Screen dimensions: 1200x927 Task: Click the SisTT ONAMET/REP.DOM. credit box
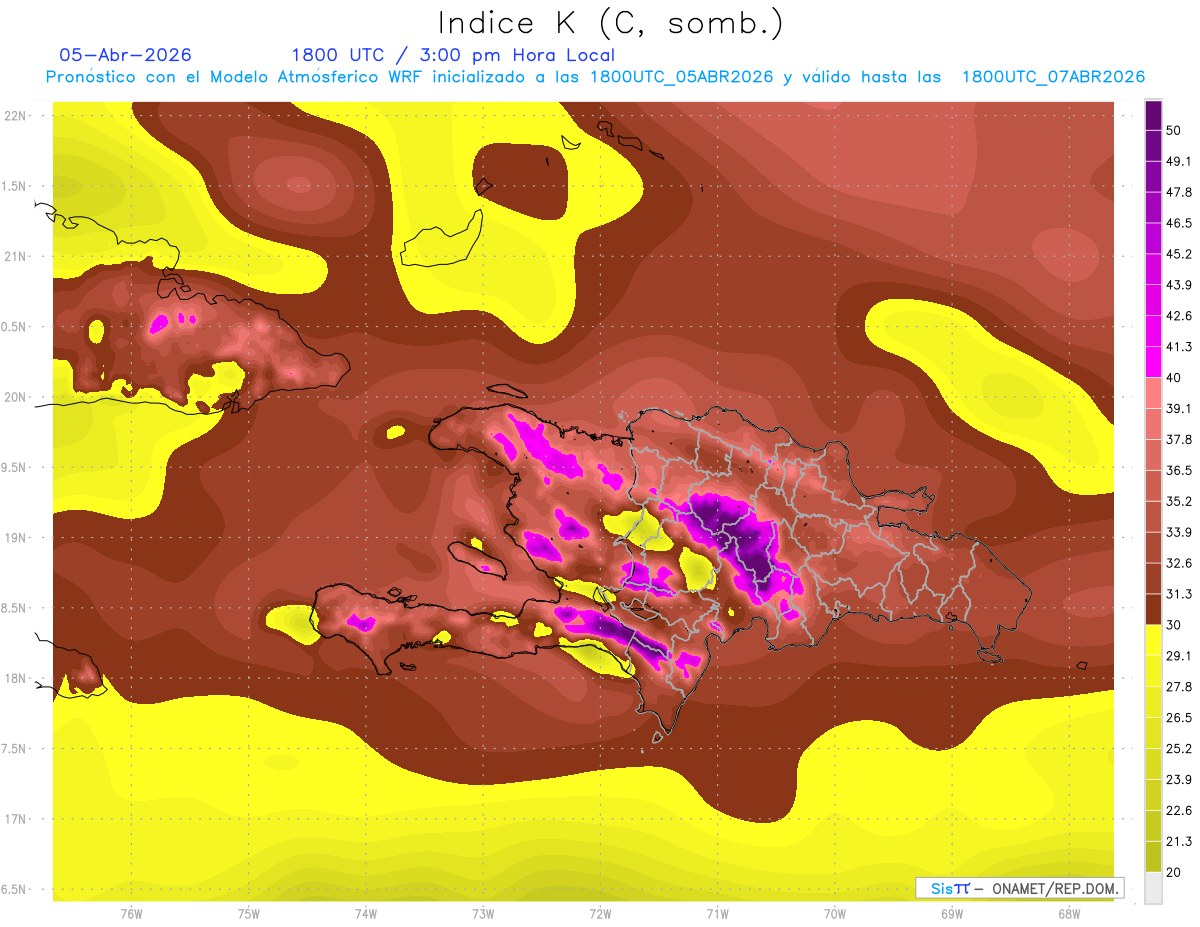1019,888
